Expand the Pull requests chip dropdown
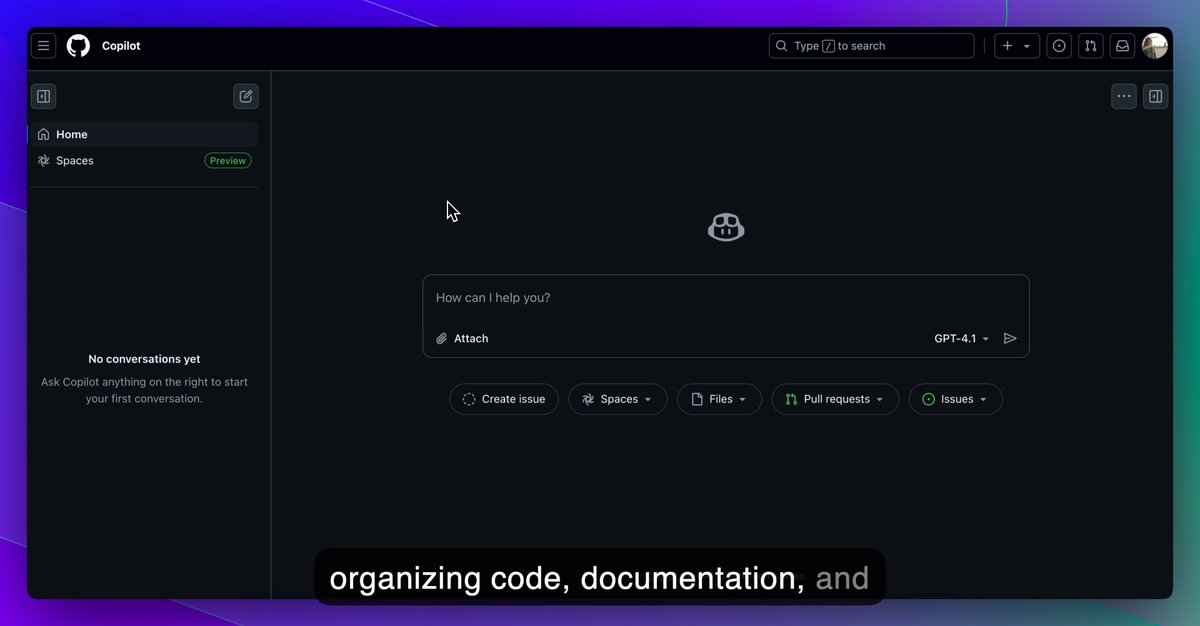The image size is (1200, 626). coord(835,399)
